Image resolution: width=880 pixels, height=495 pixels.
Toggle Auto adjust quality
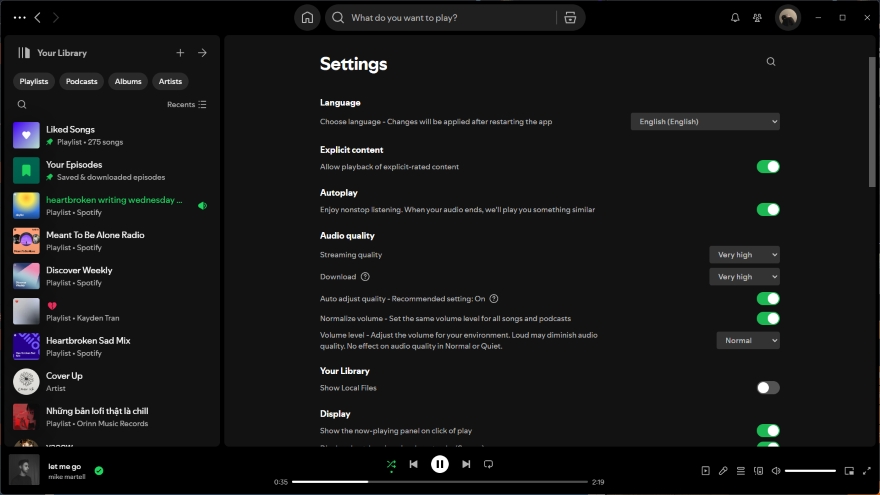768,299
